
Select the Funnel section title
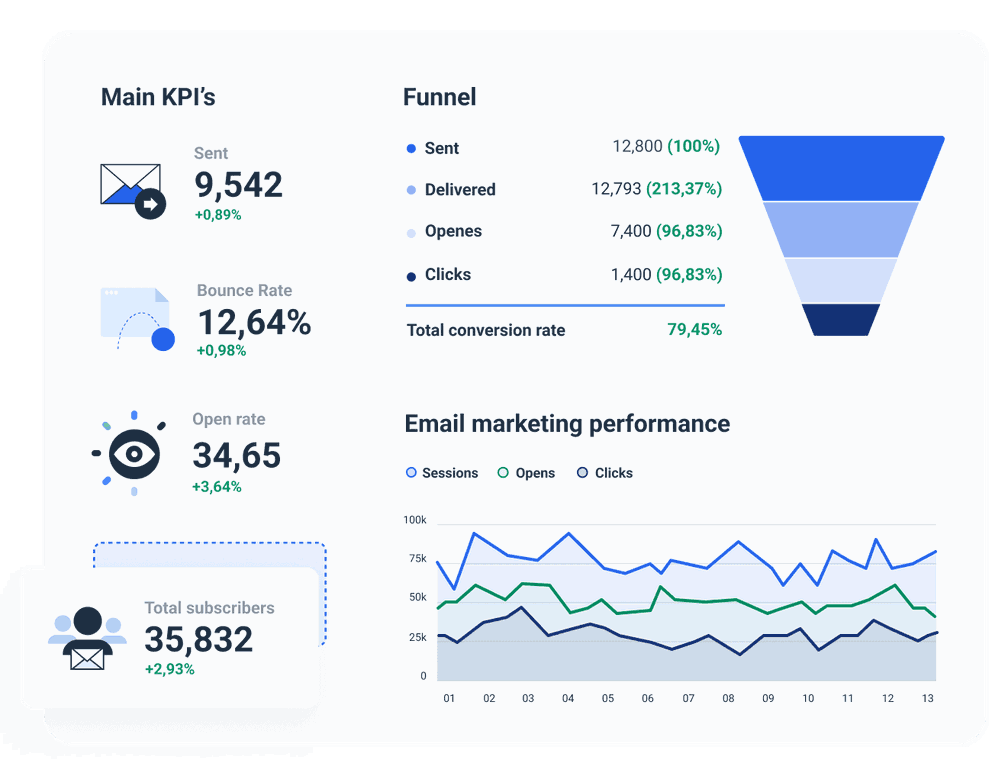point(439,97)
